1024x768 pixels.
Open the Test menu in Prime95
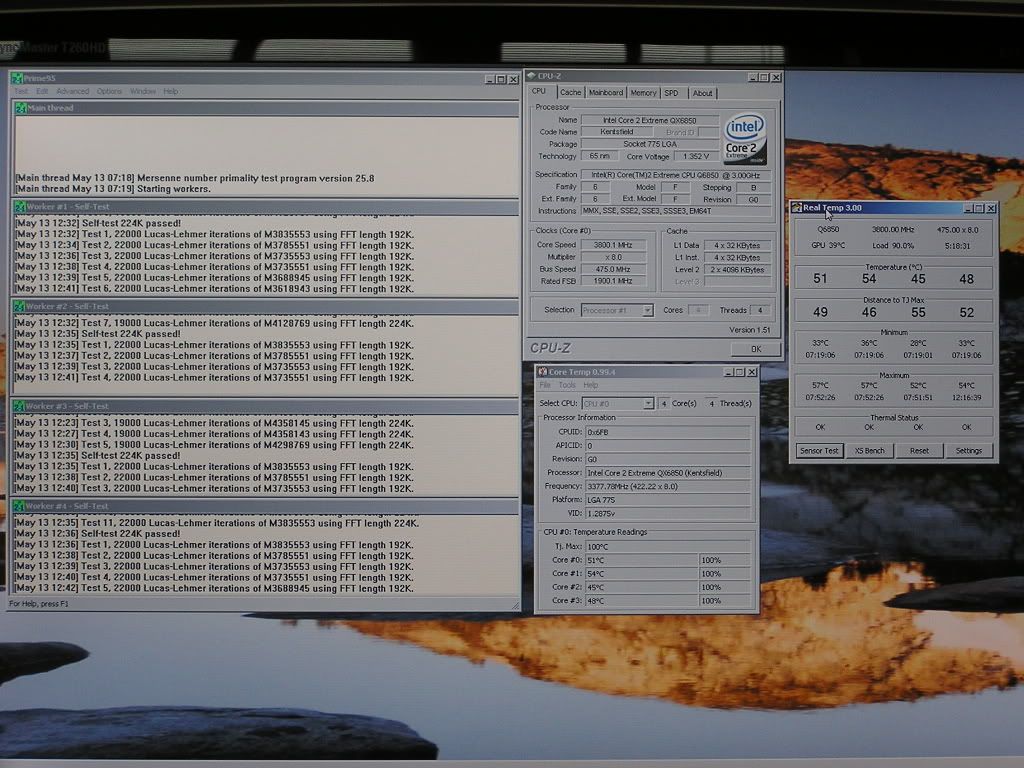pyautogui.click(x=21, y=91)
